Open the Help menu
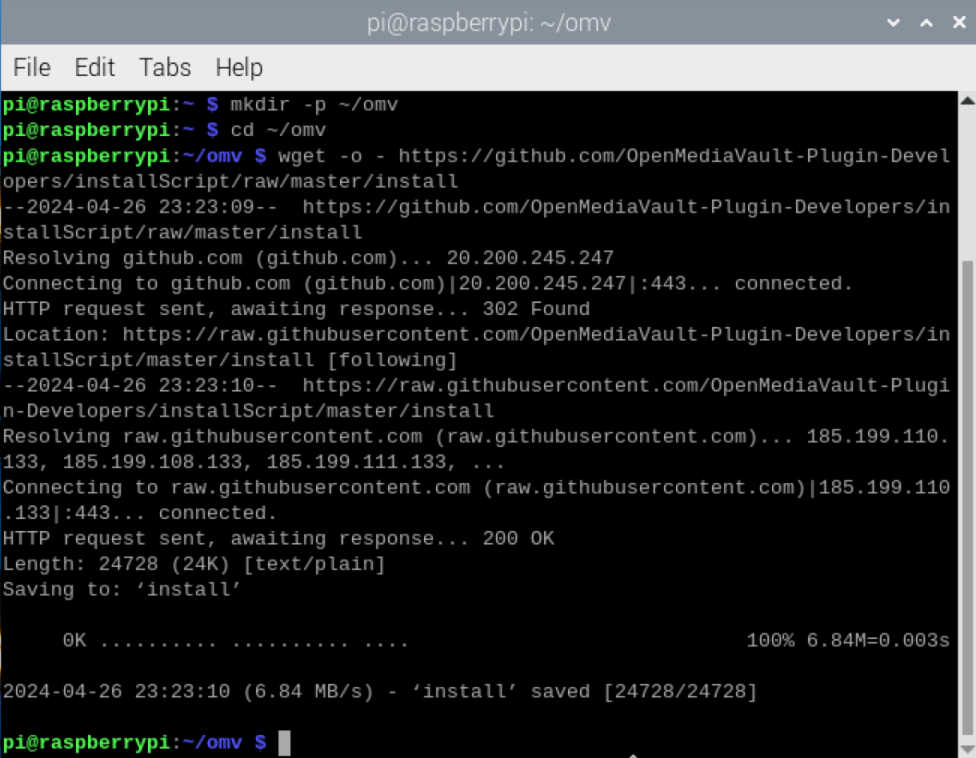The width and height of the screenshot is (976, 758). click(x=239, y=67)
